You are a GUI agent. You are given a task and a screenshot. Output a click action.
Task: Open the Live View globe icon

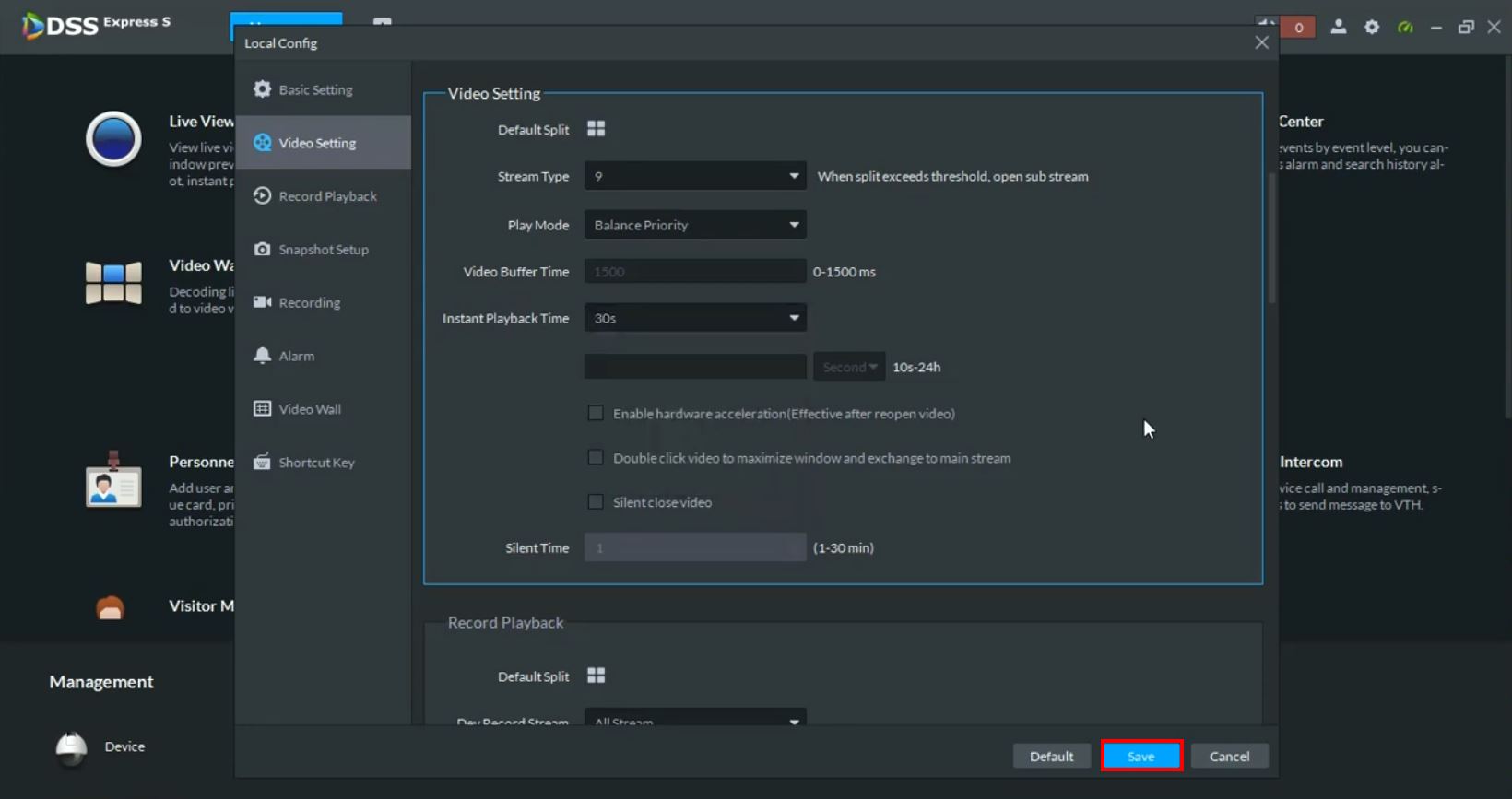point(113,139)
